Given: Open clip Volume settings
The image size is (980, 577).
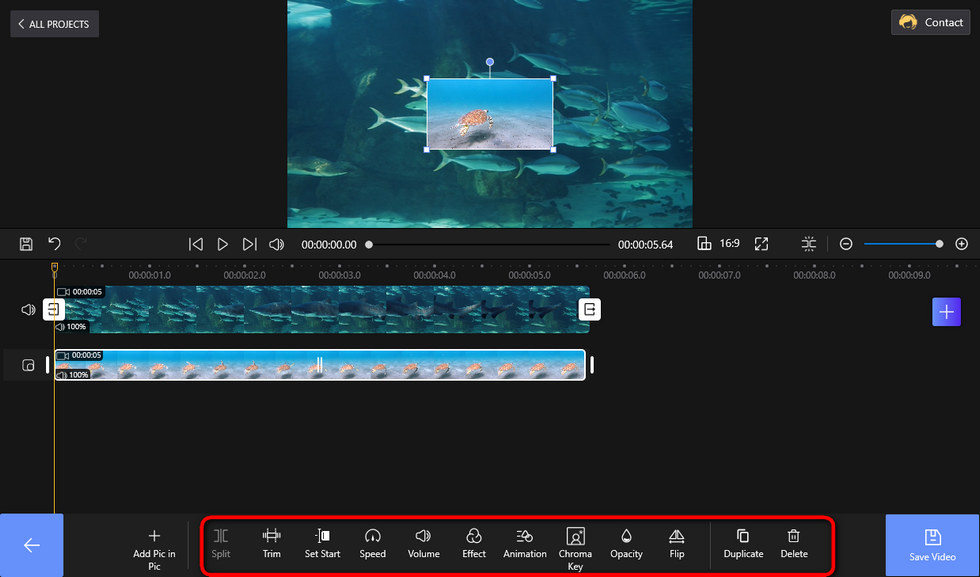Looking at the screenshot, I should [x=424, y=543].
